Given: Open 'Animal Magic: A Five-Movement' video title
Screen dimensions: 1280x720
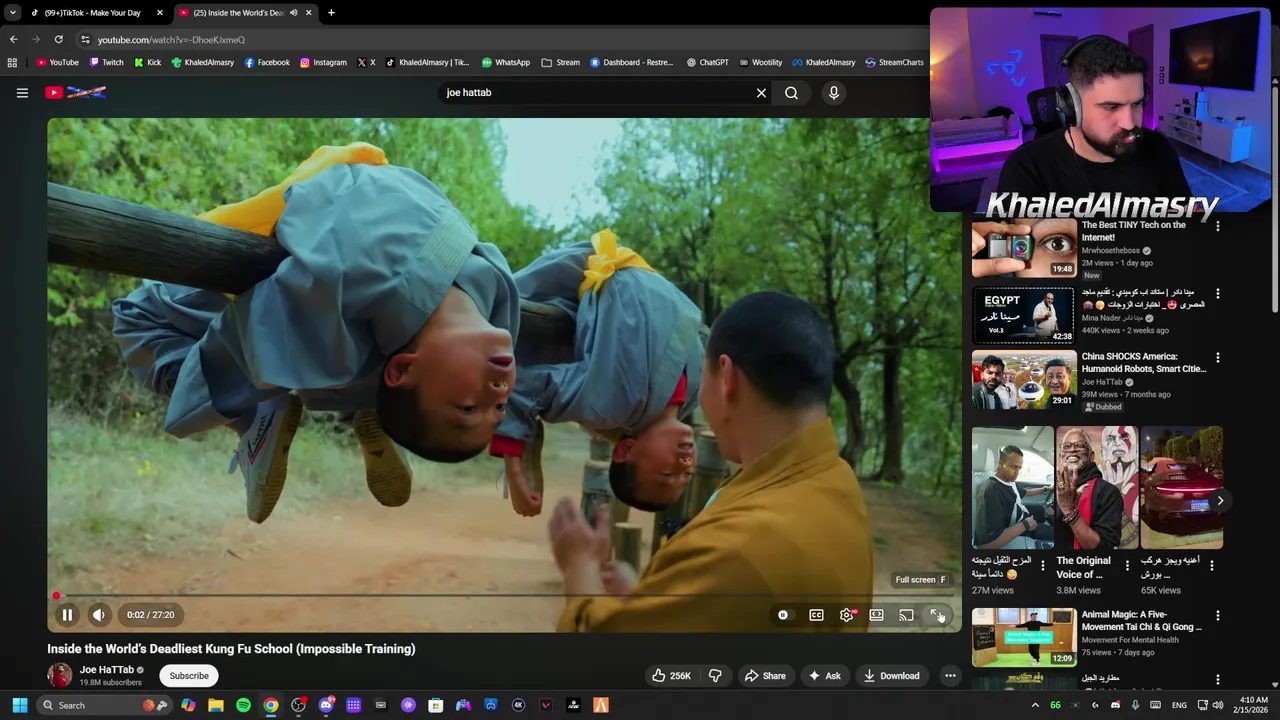Looking at the screenshot, I should tap(1141, 621).
